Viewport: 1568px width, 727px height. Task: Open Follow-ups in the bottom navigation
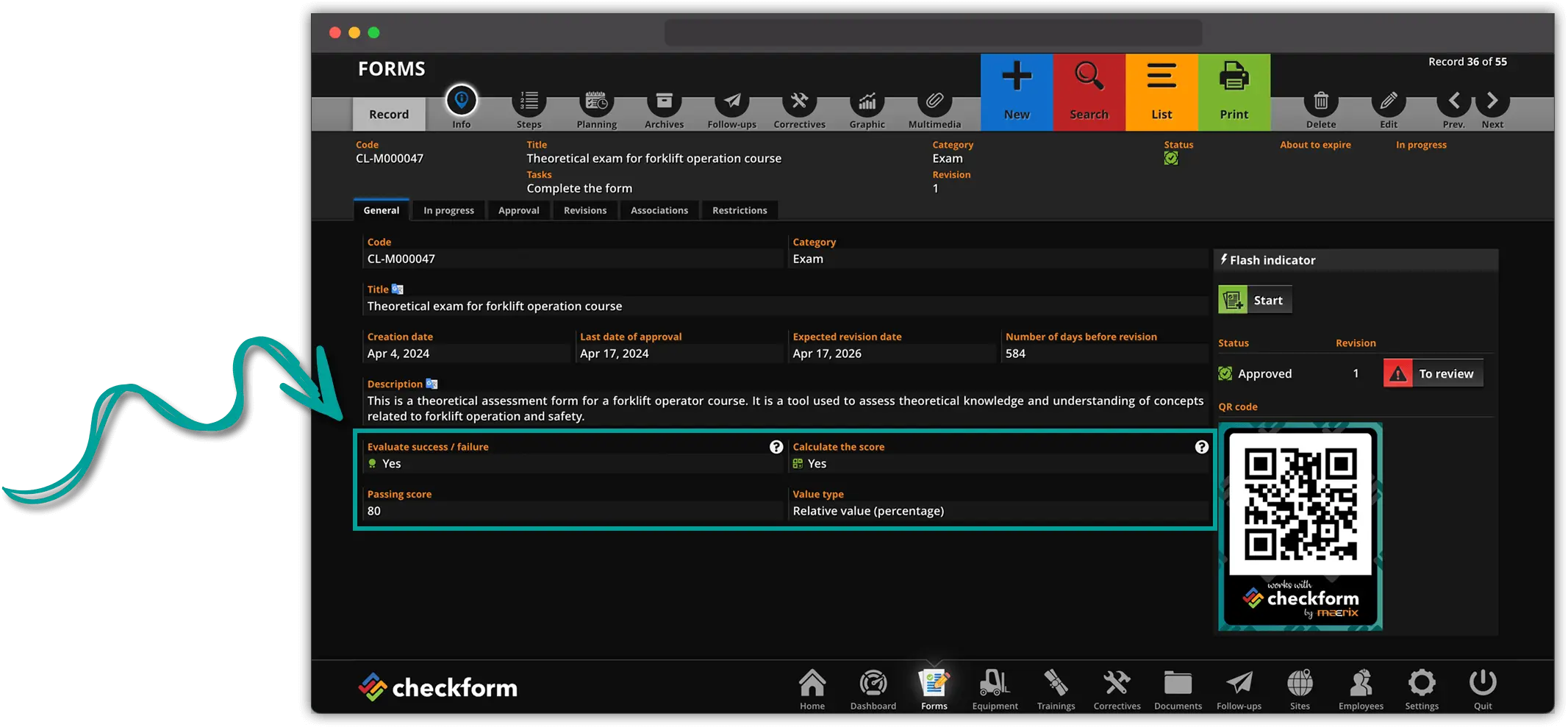click(x=1239, y=690)
